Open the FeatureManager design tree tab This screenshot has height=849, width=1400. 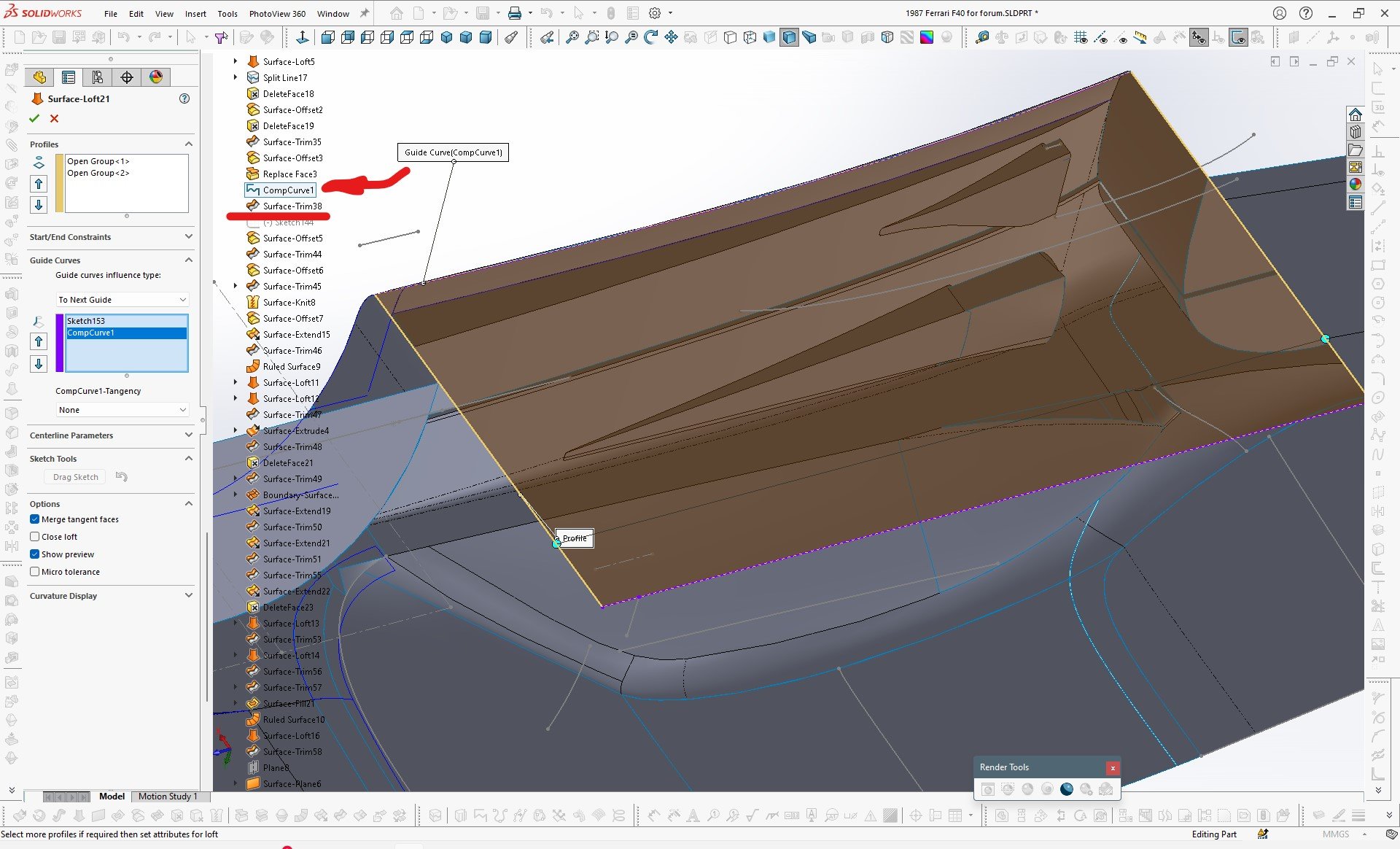click(39, 77)
